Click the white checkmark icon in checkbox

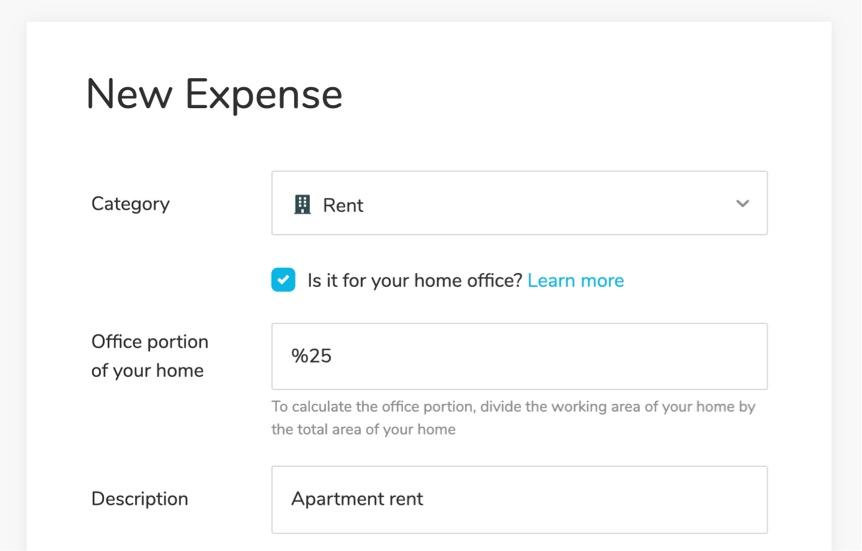click(283, 280)
